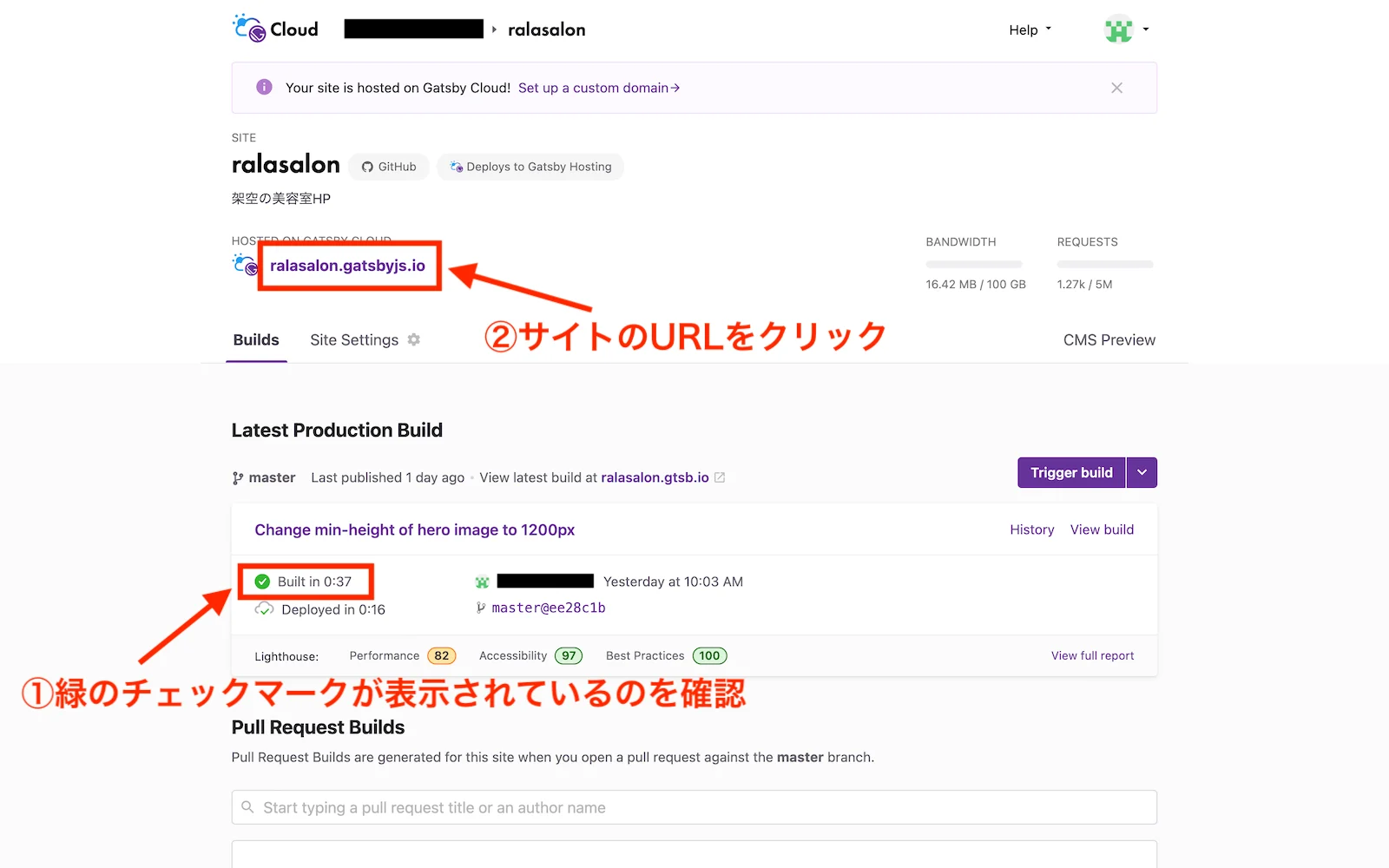Open external link icon beside ralasalon.gtsb.io
The width and height of the screenshot is (1389, 868).
(720, 477)
